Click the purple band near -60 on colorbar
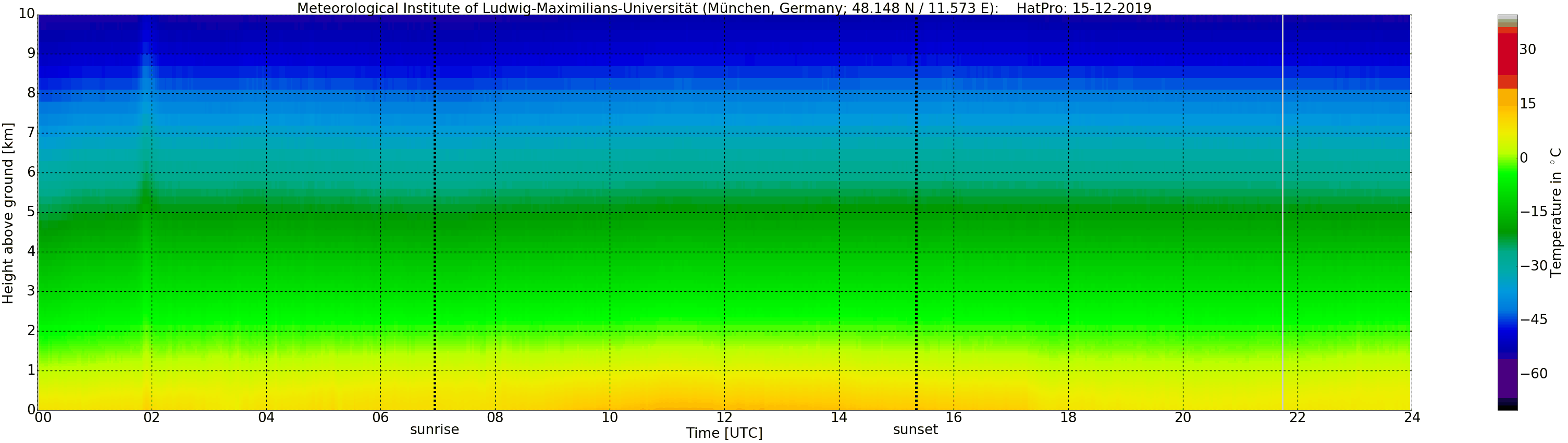The width and height of the screenshot is (1568, 443). pos(1507,377)
